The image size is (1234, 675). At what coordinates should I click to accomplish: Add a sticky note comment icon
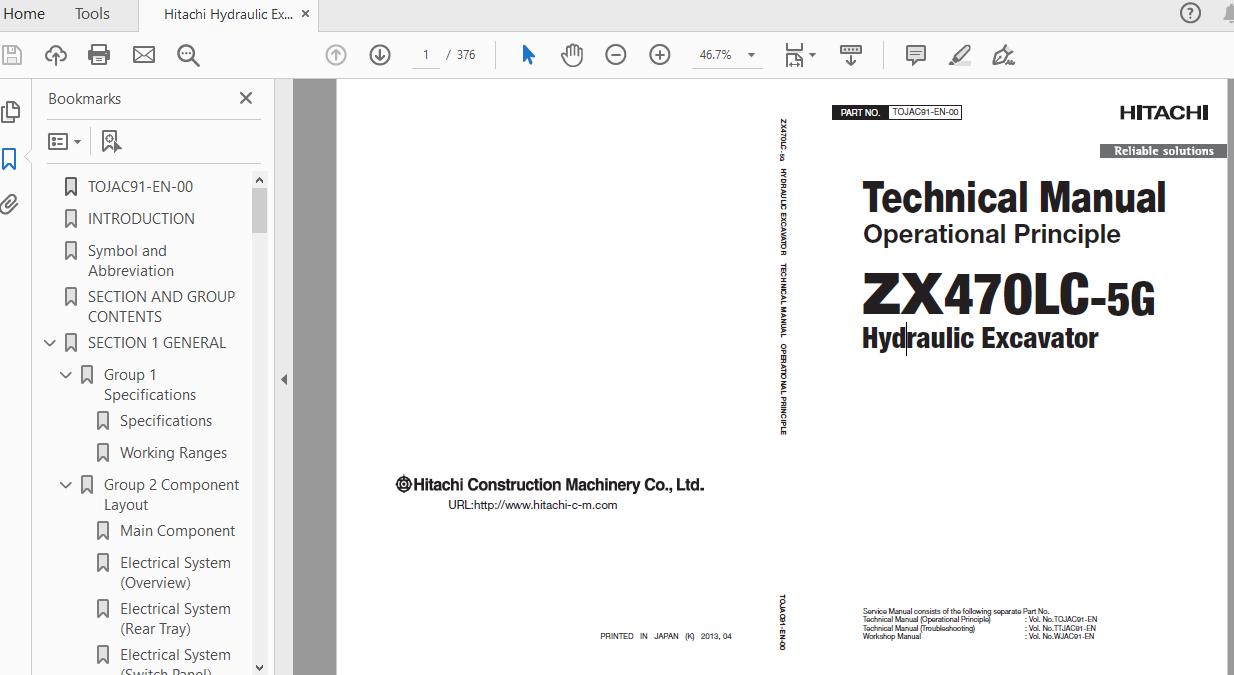[x=915, y=55]
